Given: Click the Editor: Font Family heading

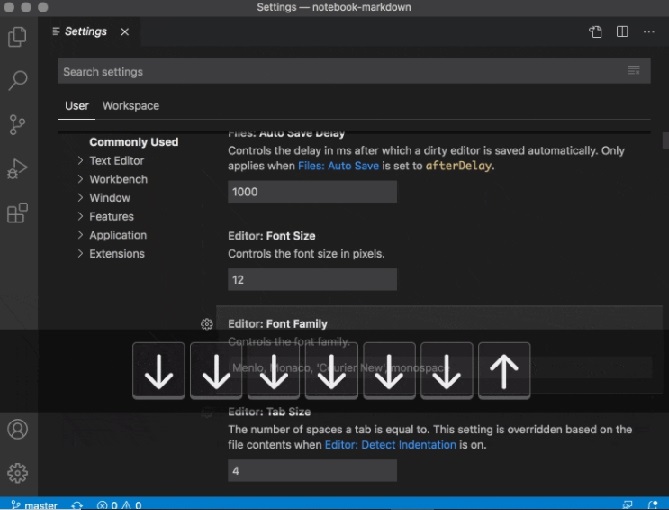Looking at the screenshot, I should (x=278, y=324).
